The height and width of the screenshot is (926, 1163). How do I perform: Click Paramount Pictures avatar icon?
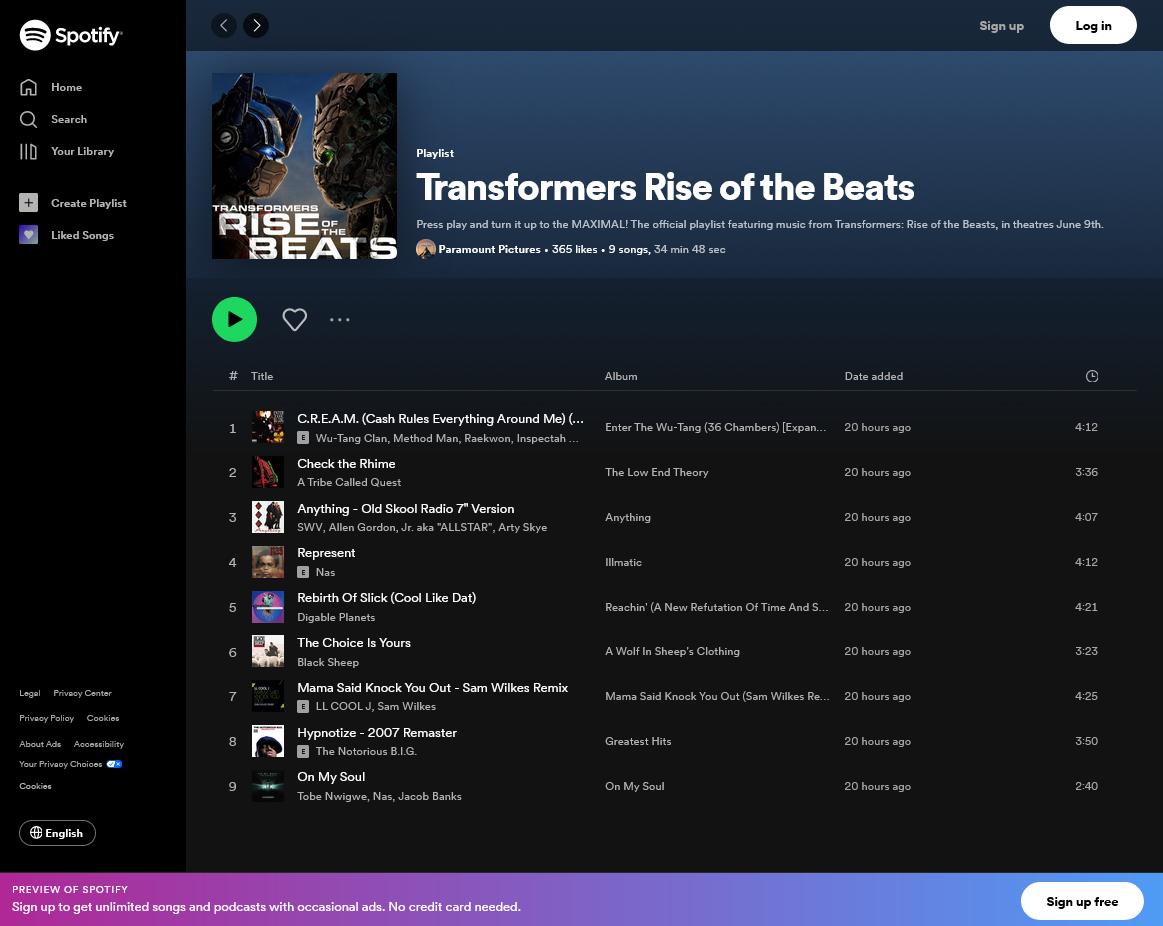pyautogui.click(x=426, y=249)
